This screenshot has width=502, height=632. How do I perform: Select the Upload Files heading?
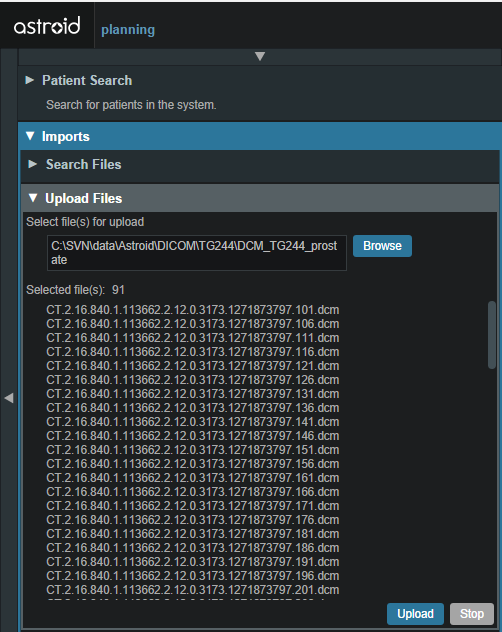pyautogui.click(x=83, y=198)
